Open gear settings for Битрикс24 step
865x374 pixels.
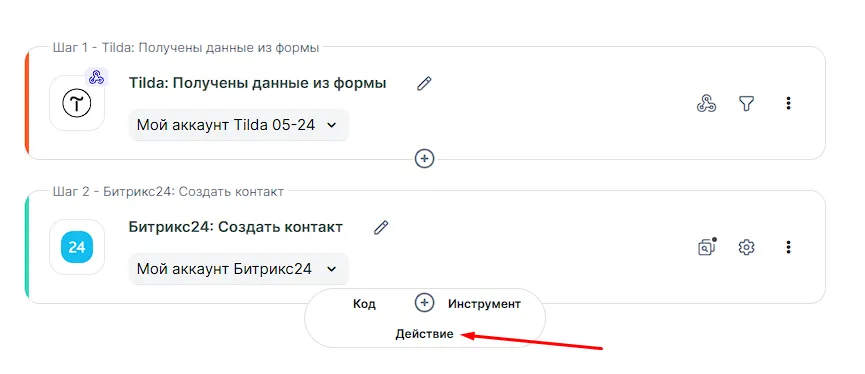click(x=746, y=247)
